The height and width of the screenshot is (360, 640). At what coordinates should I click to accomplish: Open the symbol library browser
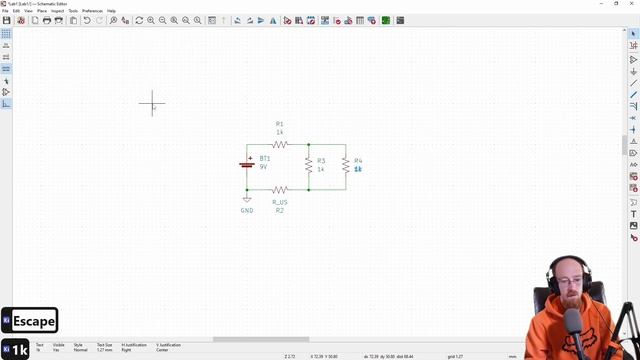click(299, 20)
